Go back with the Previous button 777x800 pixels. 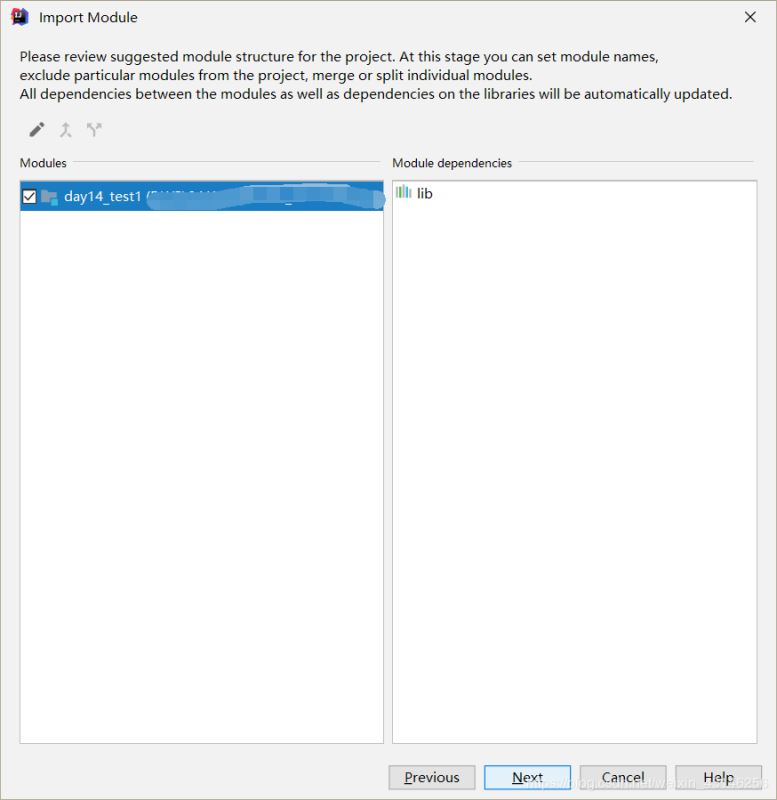(431, 777)
